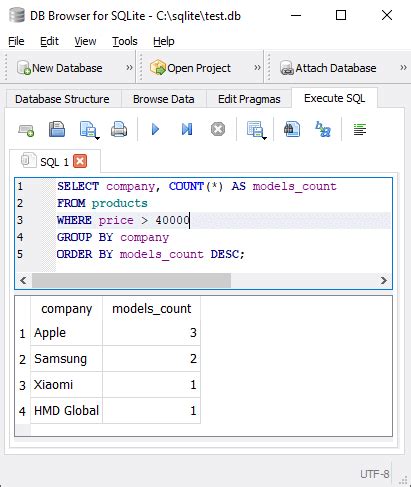This screenshot has width=411, height=487.
Task: Select the Execute SQL tab
Action: tap(334, 98)
